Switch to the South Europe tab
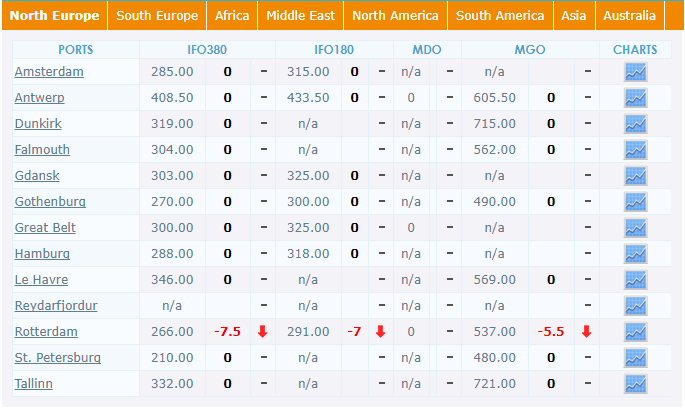 coord(157,16)
